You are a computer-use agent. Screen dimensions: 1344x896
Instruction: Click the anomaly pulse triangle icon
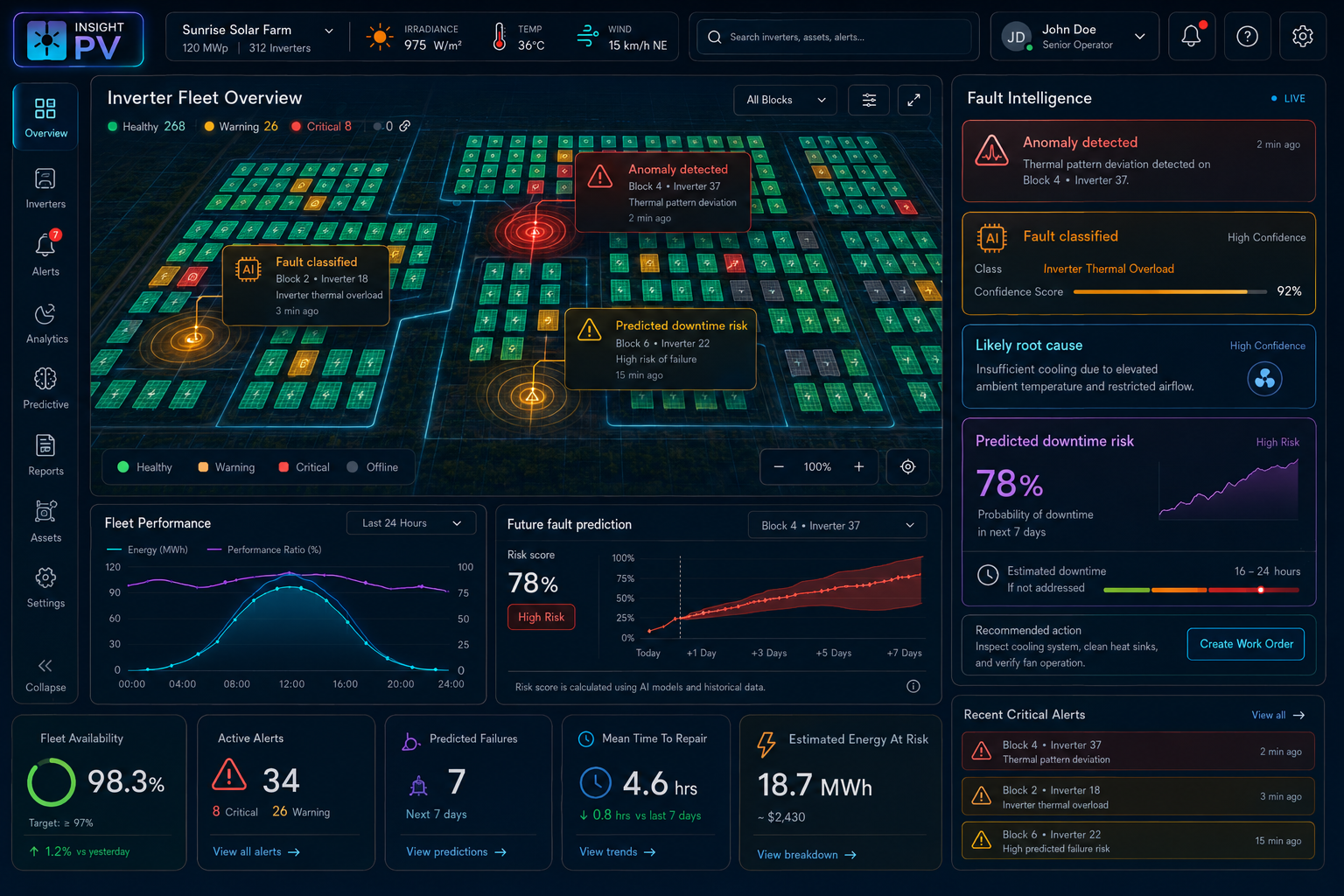(x=991, y=150)
